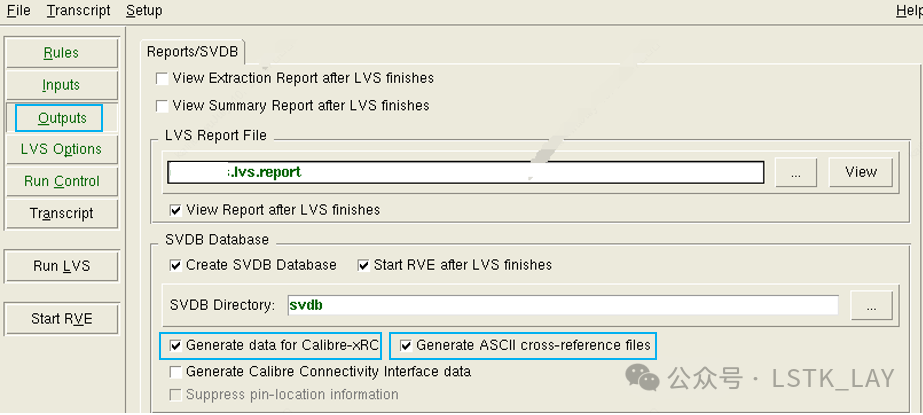Click Start RVE button
This screenshot has height=415, width=923.
tap(61, 318)
